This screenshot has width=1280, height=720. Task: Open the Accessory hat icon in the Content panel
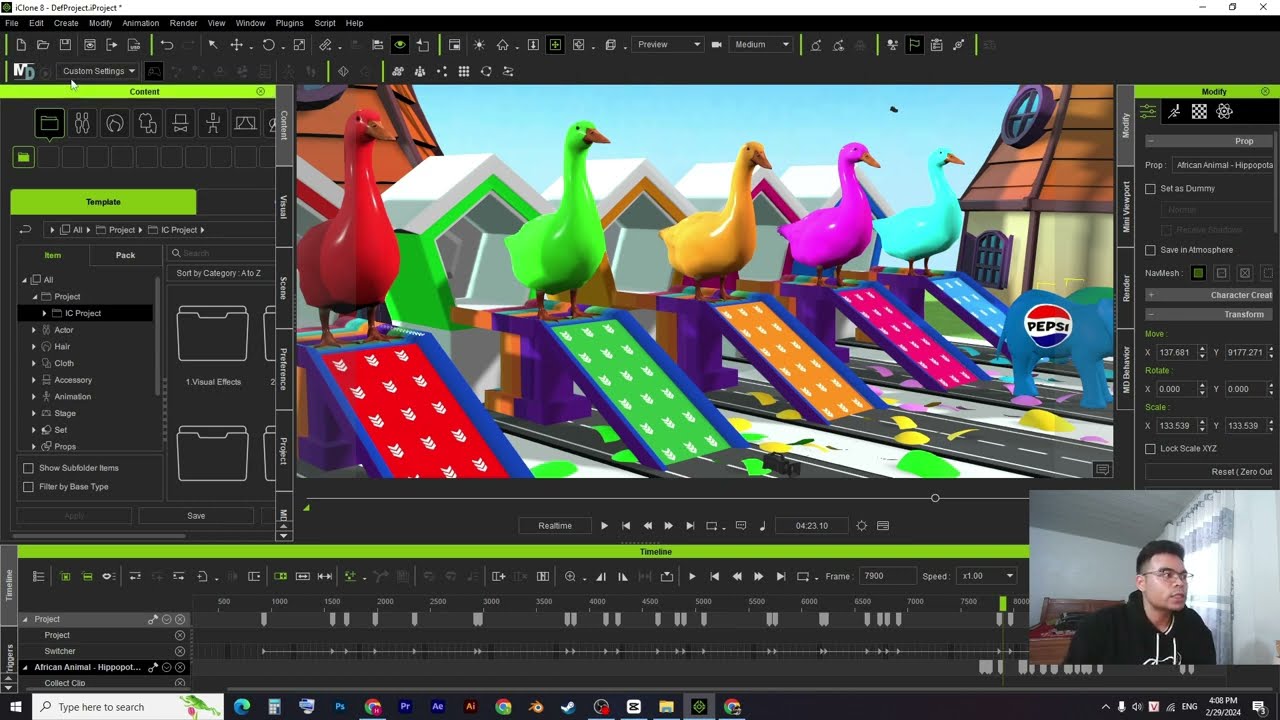(x=180, y=123)
